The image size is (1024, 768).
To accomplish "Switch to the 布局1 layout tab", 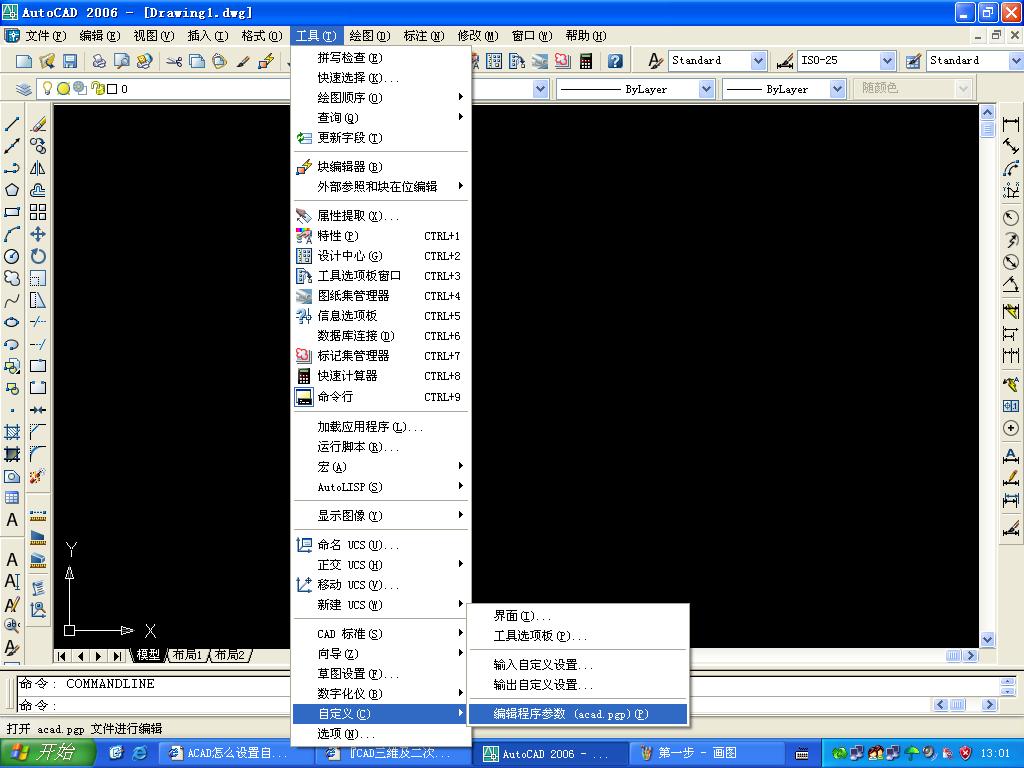I will tap(187, 655).
